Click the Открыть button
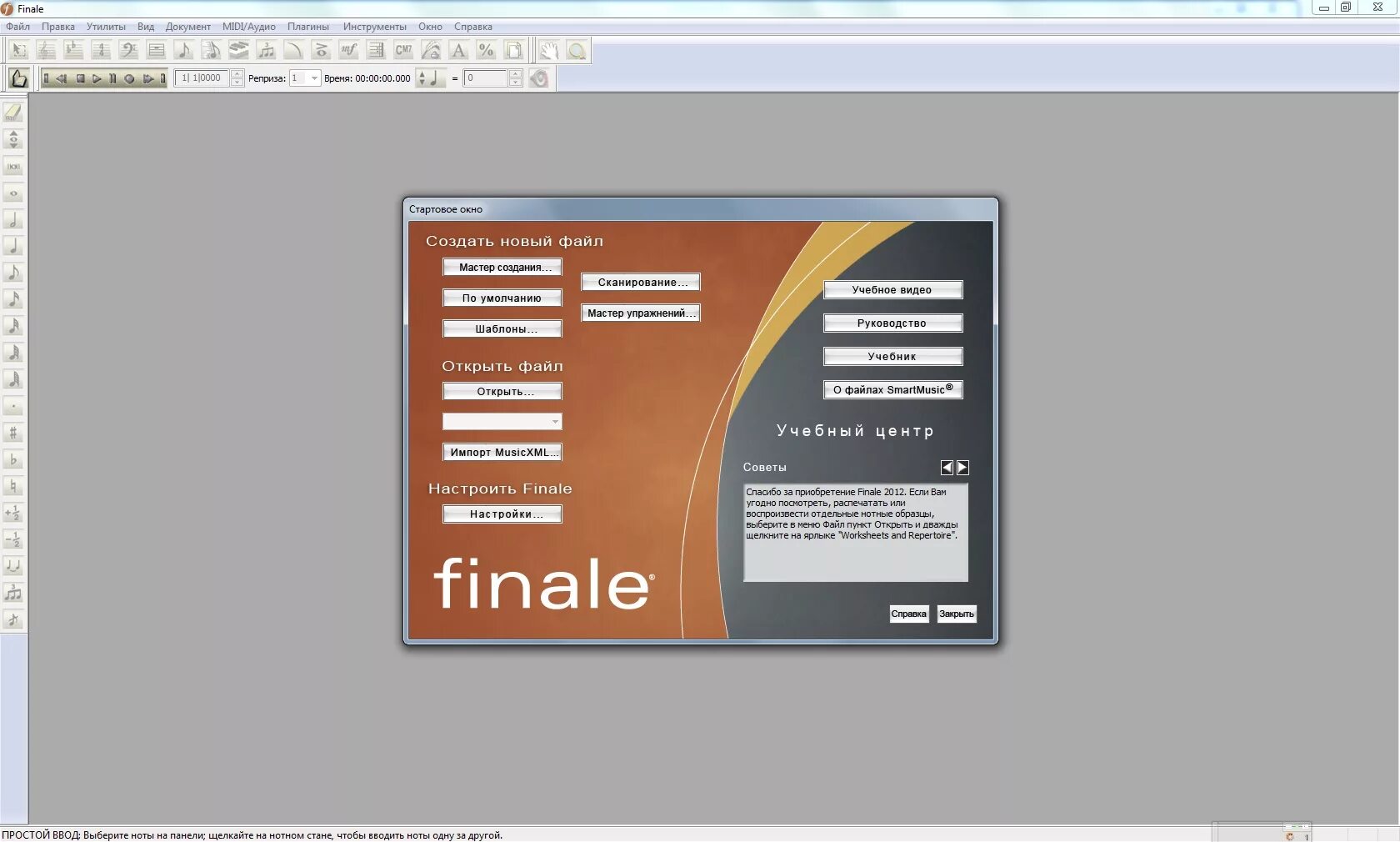This screenshot has height=842, width=1400. tap(502, 391)
